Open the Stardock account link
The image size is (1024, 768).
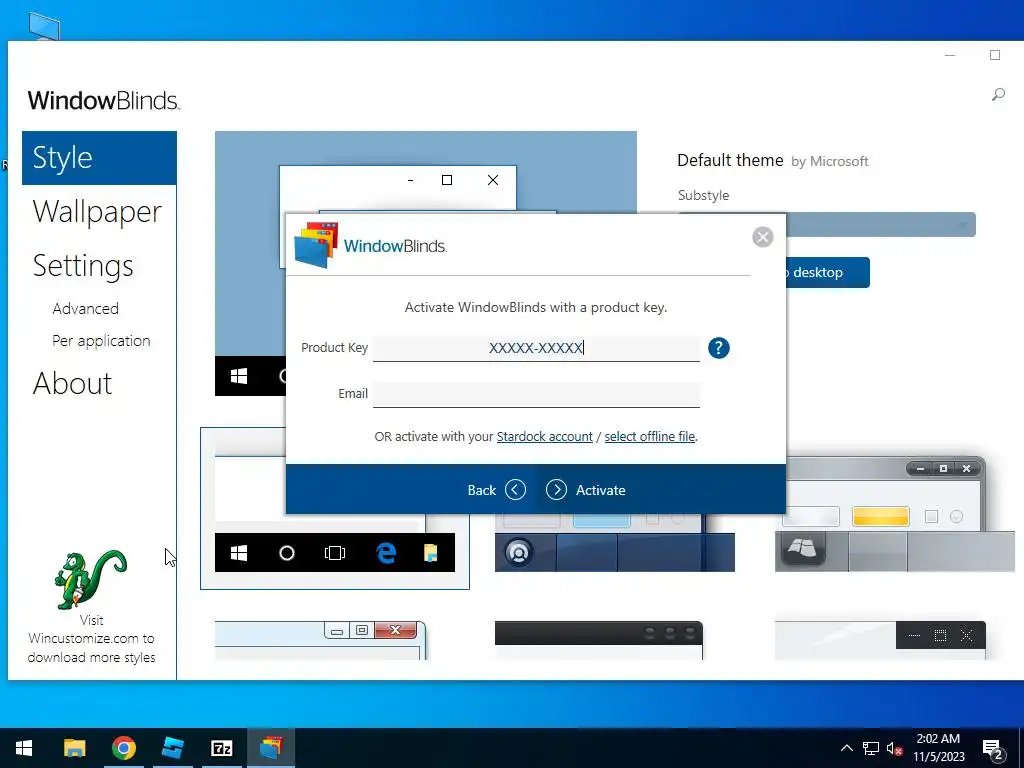(x=545, y=436)
